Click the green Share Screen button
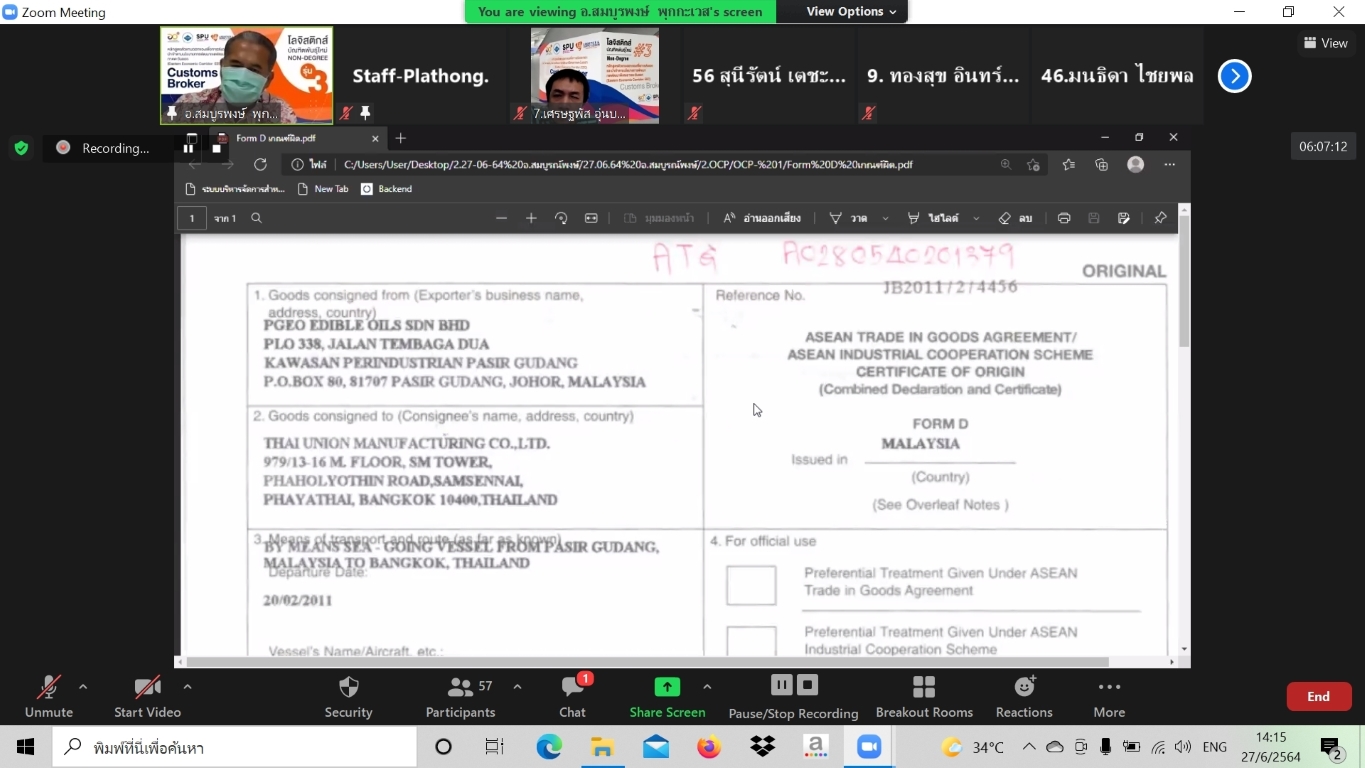 point(667,697)
